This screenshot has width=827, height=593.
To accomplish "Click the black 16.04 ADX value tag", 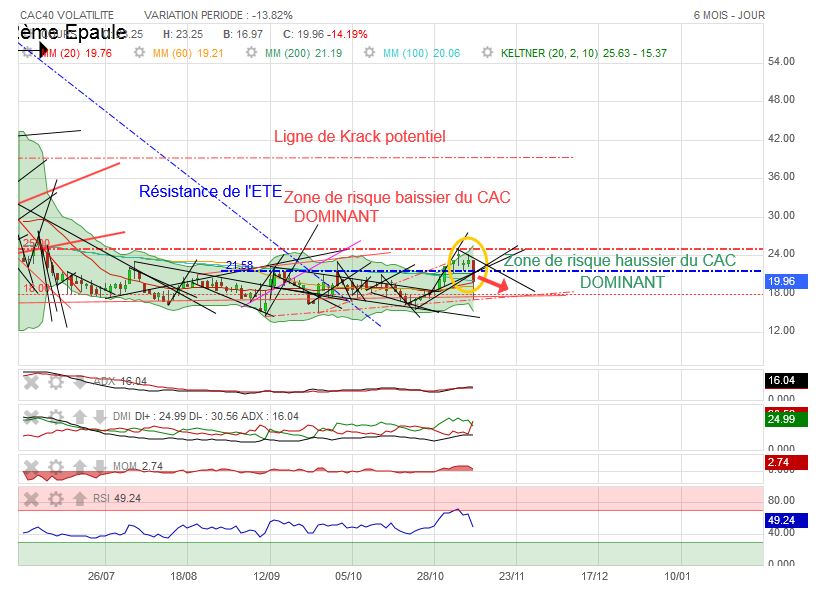I will coord(786,380).
